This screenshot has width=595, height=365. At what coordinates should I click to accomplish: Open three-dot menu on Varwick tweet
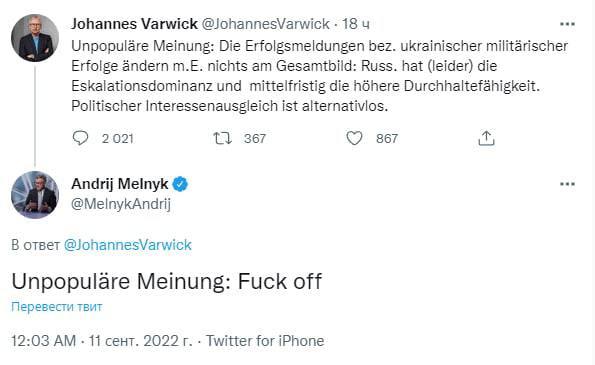click(567, 24)
